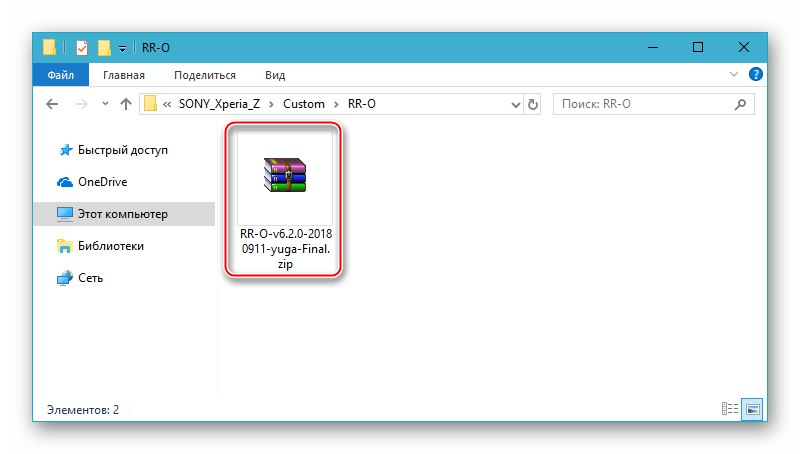Click the SONY_Xperia_Z breadcrumb
The image size is (800, 454).
[x=219, y=104]
